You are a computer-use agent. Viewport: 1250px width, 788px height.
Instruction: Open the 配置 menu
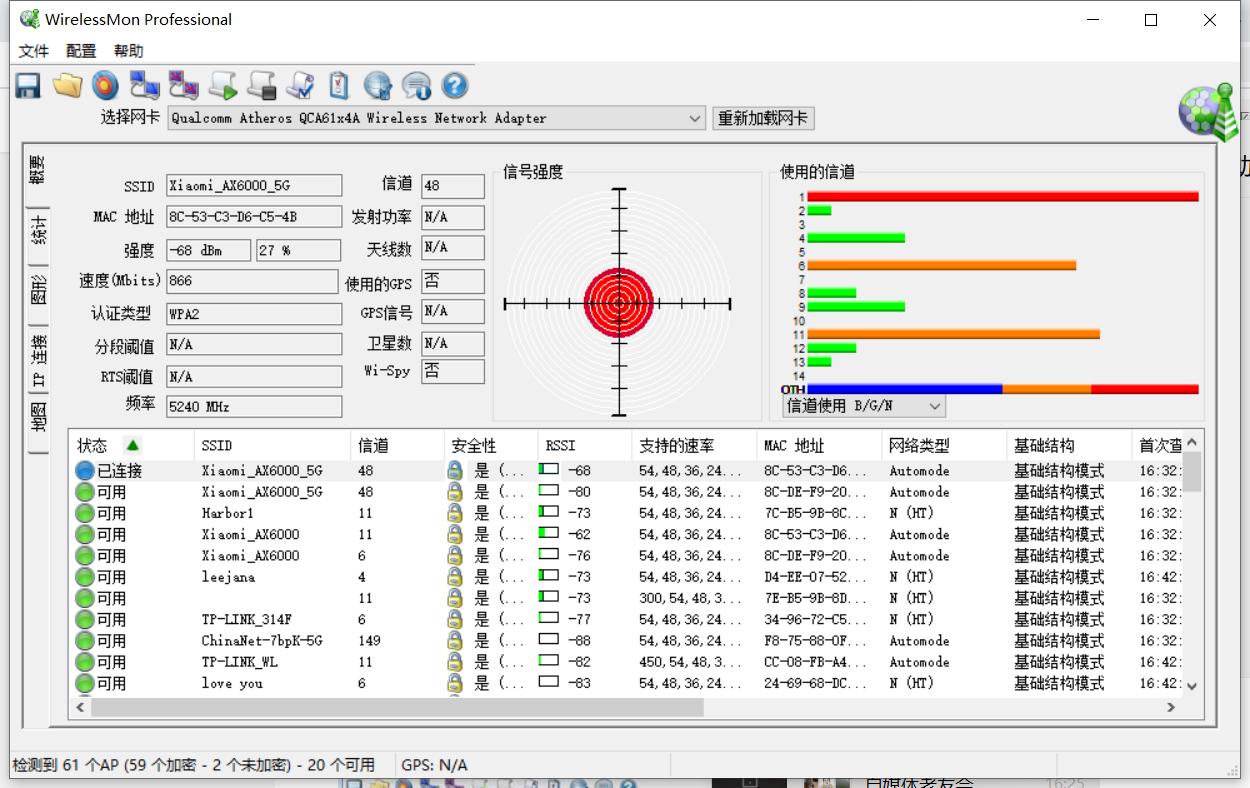[x=81, y=51]
